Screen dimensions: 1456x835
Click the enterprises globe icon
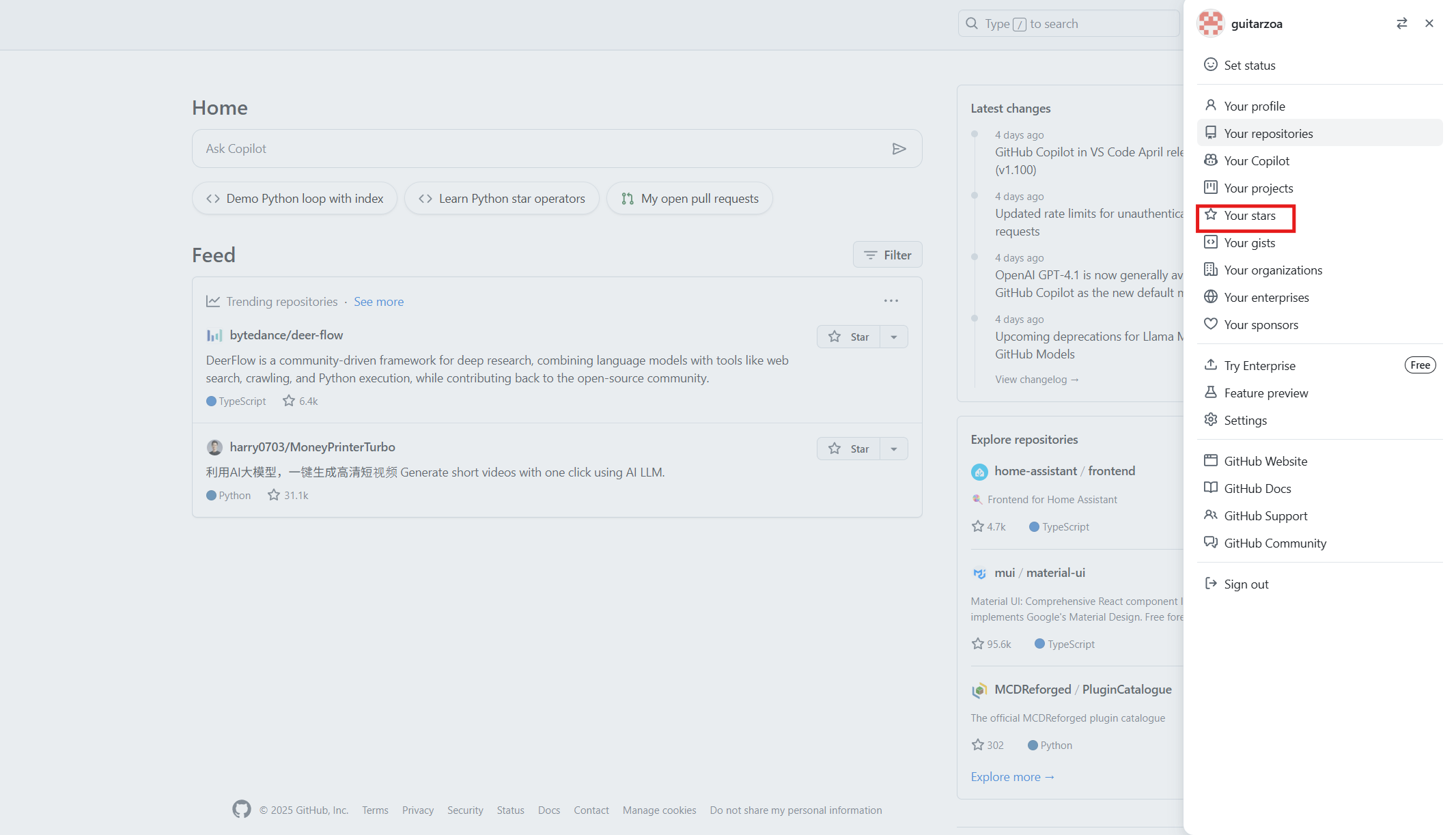[x=1210, y=297]
